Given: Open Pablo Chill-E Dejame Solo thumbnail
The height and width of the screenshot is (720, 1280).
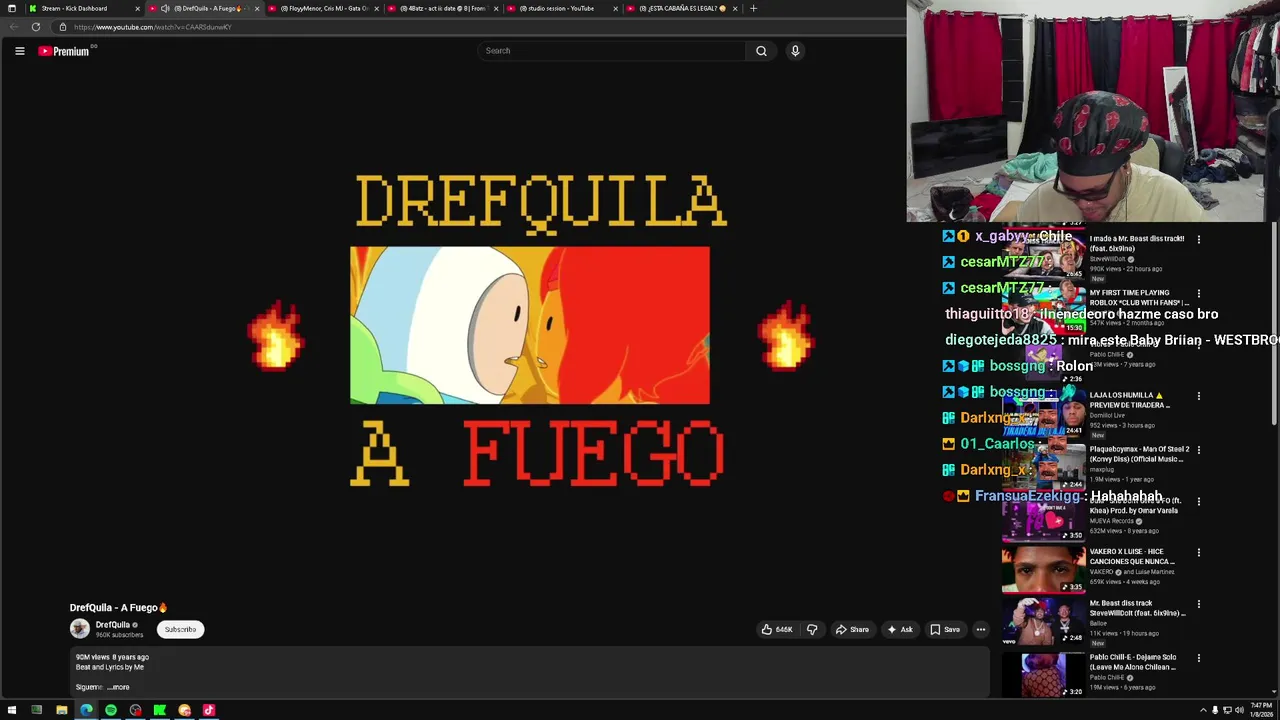Looking at the screenshot, I should (1043, 674).
